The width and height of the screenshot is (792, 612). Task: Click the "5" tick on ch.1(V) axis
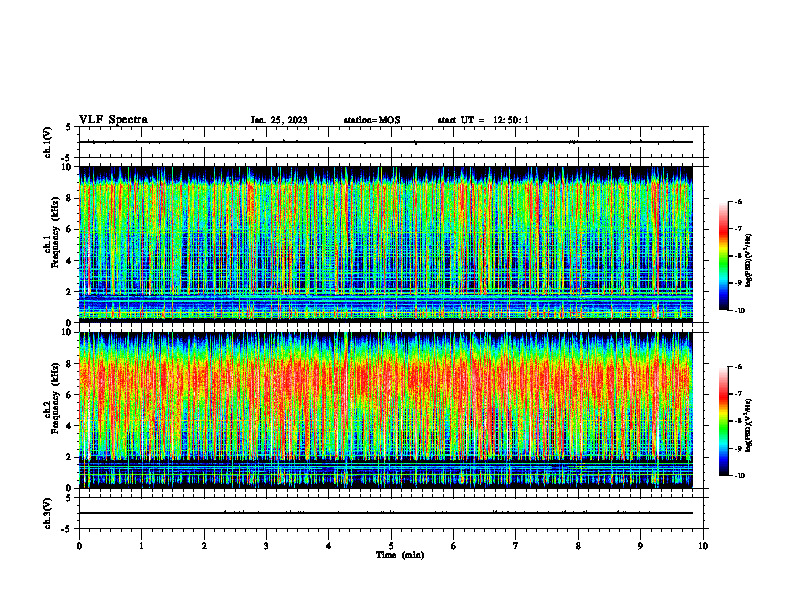click(x=68, y=128)
